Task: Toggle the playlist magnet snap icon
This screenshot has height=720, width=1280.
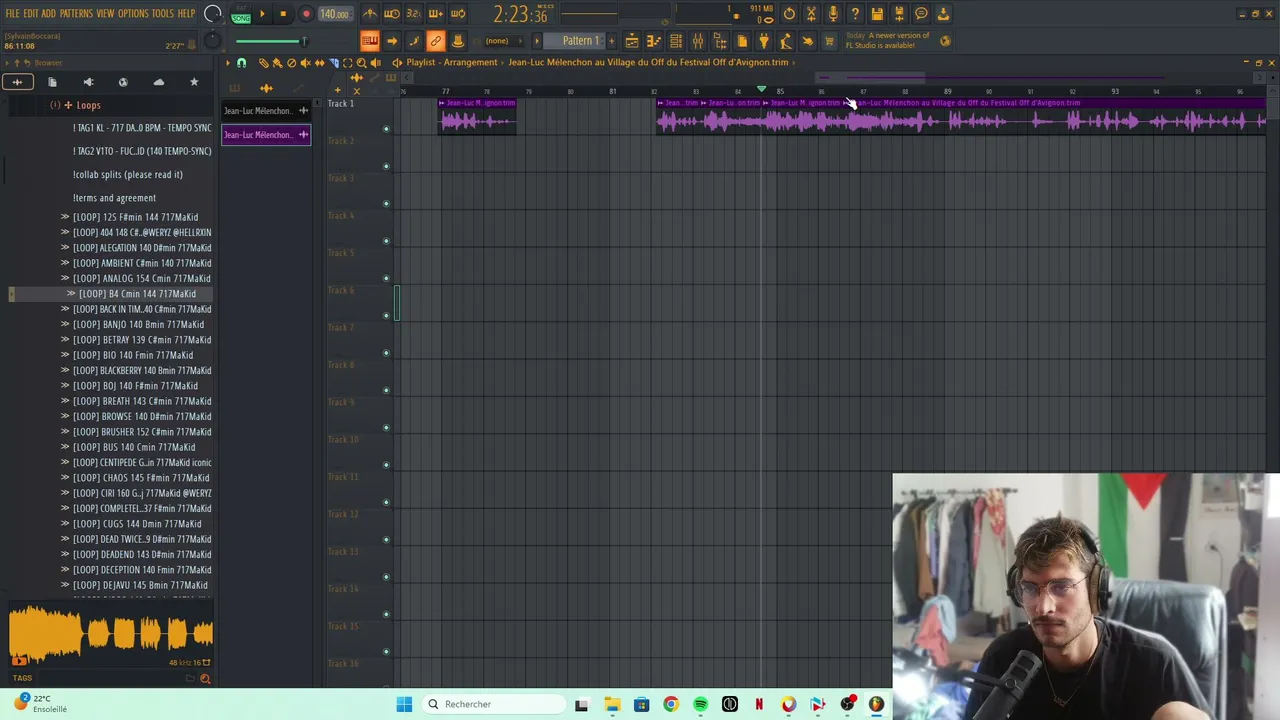Action: [x=241, y=63]
